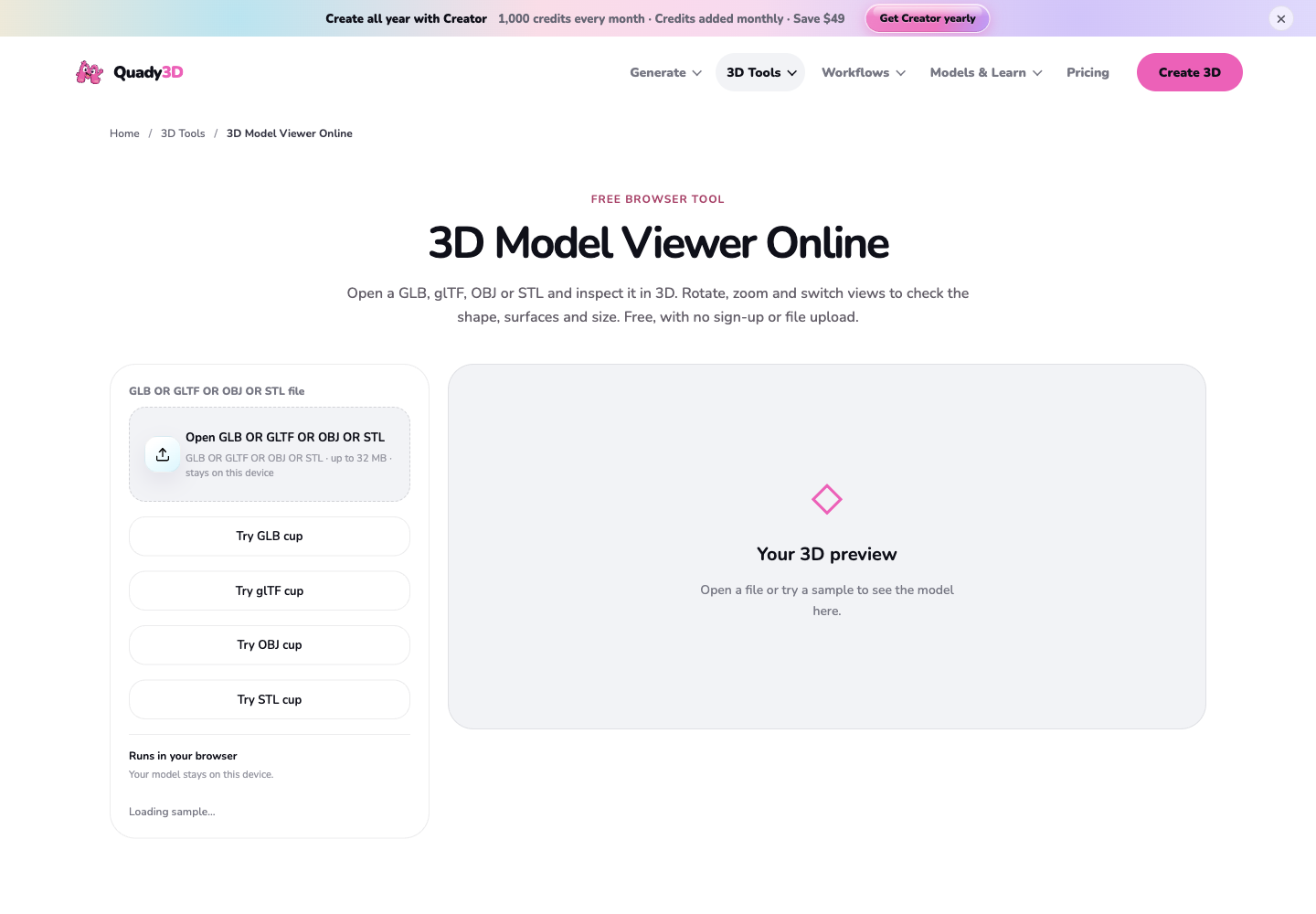
Task: Go to Home breadcrumb link
Action: click(x=124, y=133)
